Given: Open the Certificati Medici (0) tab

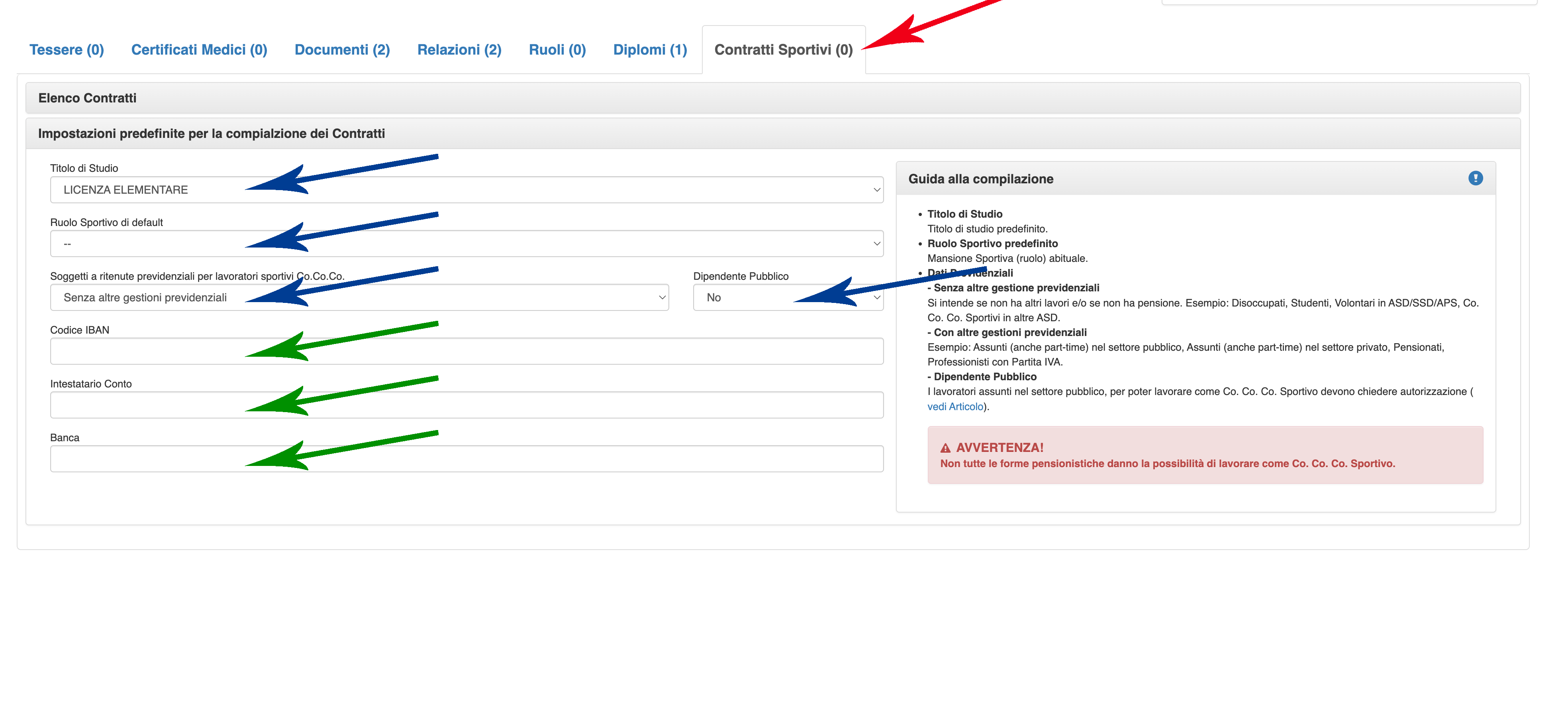Looking at the screenshot, I should pos(199,49).
